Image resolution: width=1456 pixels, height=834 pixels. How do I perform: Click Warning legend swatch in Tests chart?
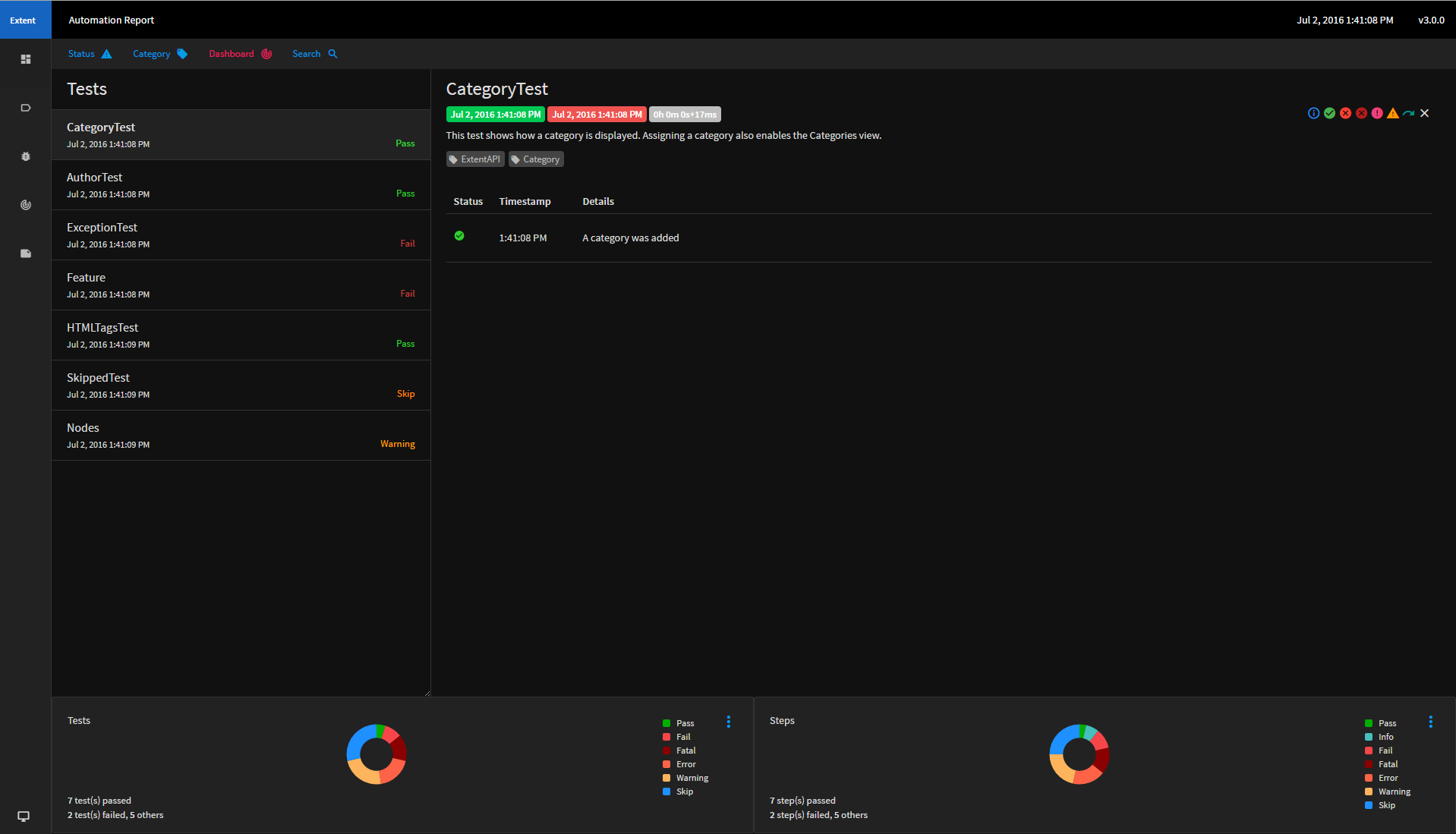coord(667,778)
